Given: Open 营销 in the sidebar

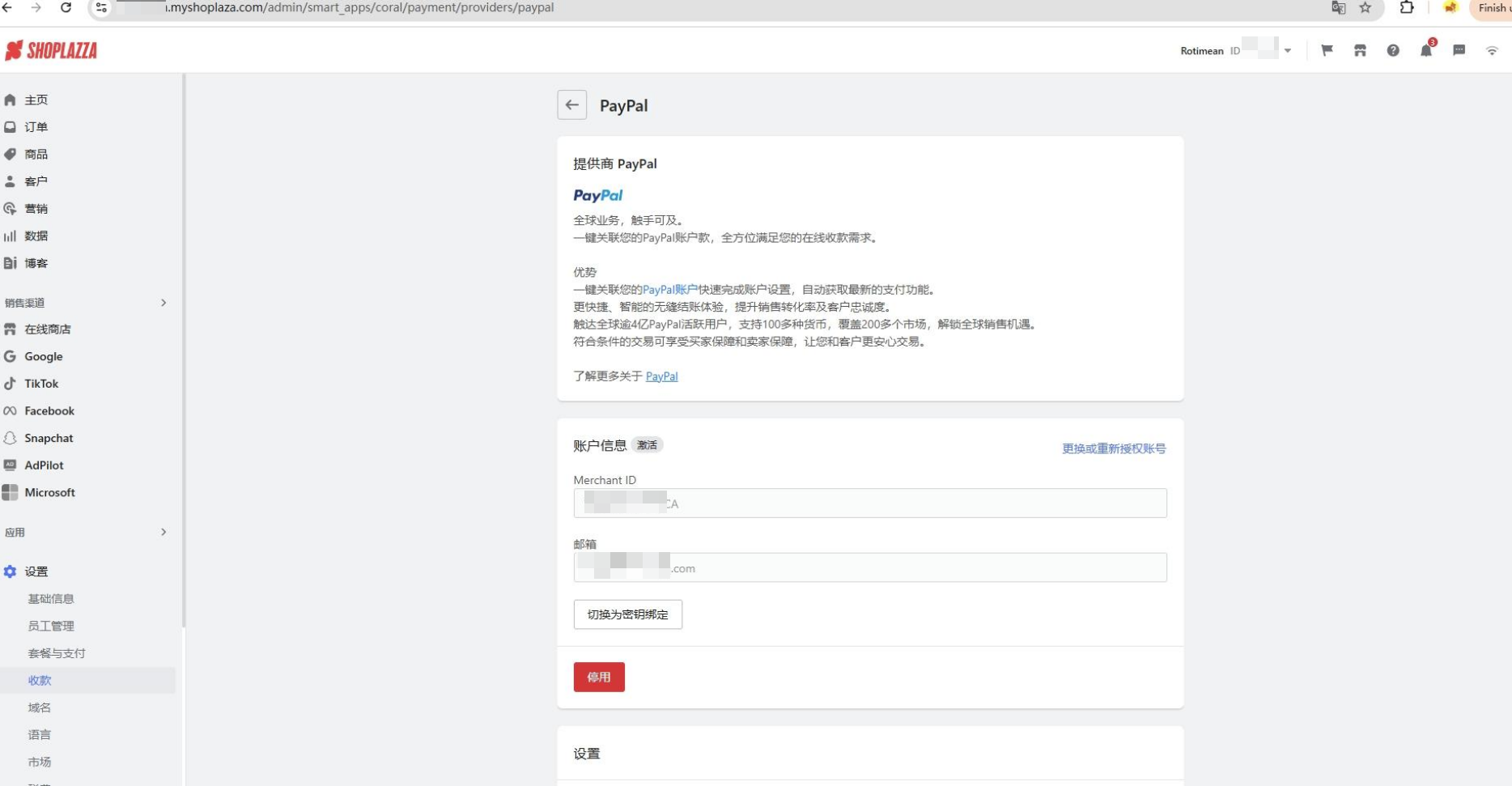Looking at the screenshot, I should click(x=36, y=209).
